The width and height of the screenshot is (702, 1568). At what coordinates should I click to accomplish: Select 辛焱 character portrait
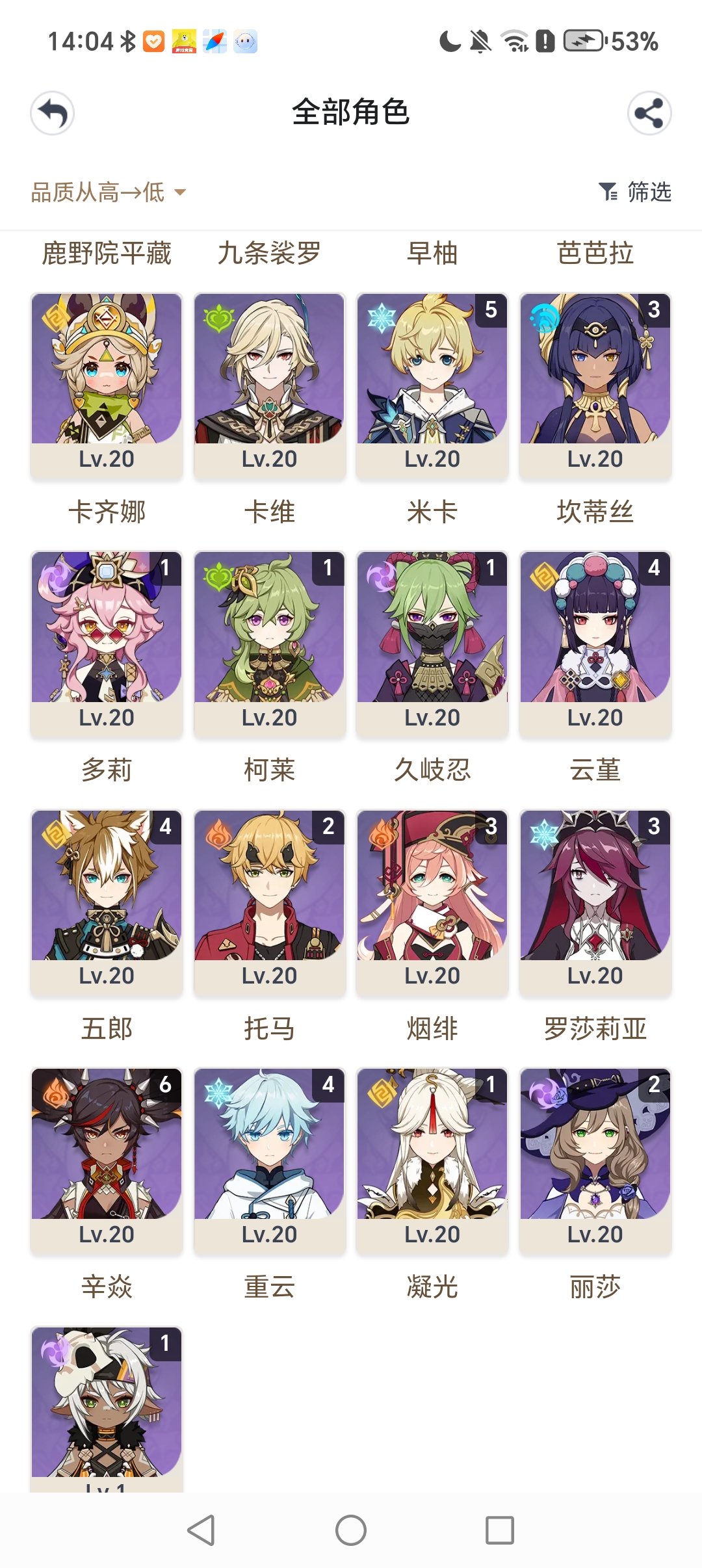tap(107, 1162)
